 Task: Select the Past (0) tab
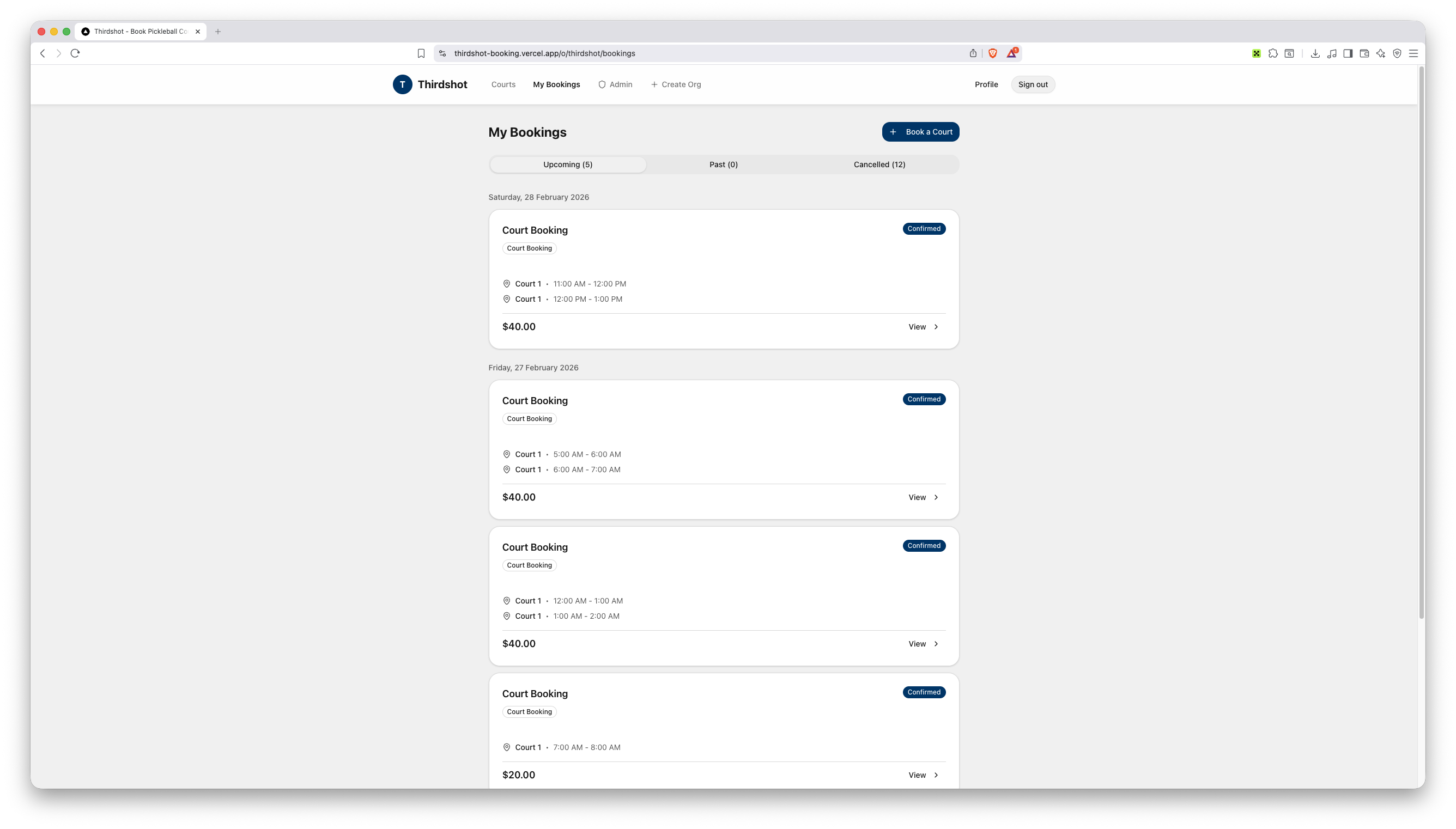coord(723,164)
